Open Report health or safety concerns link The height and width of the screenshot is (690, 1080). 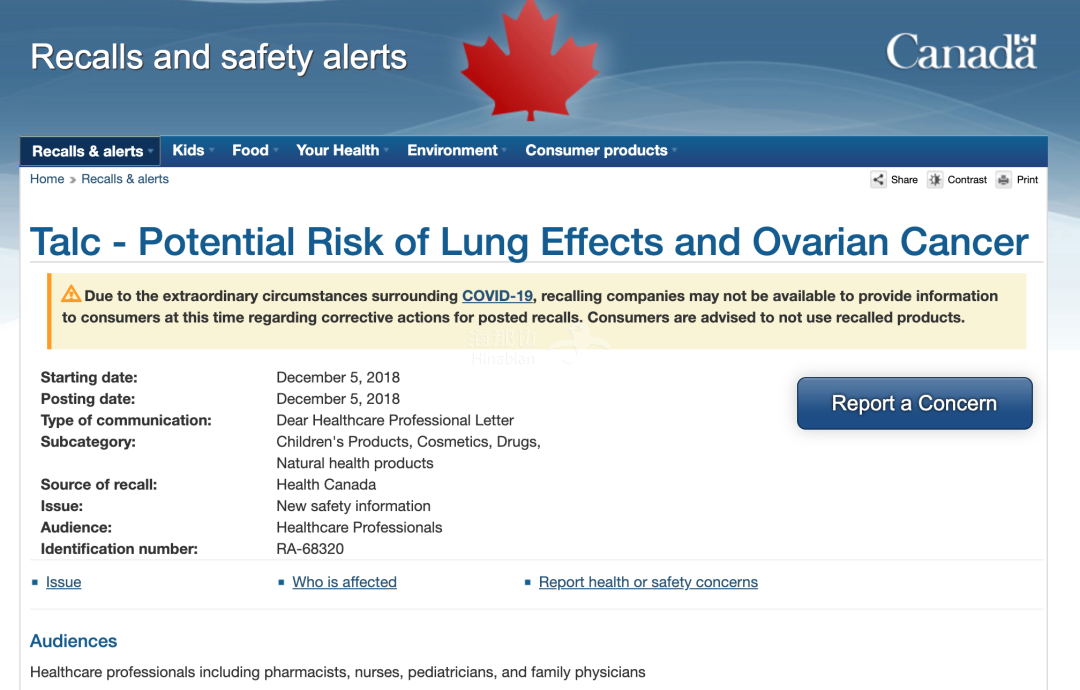pos(648,582)
